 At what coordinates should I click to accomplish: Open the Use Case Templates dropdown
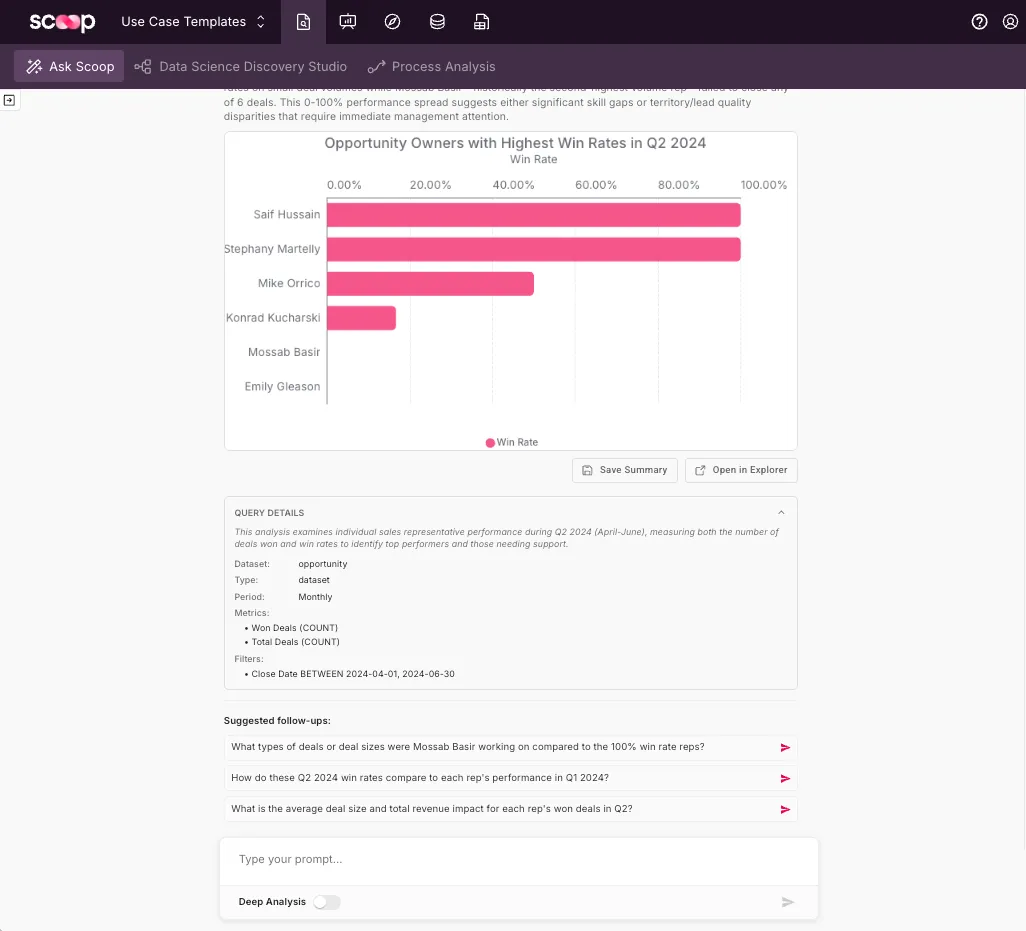pyautogui.click(x=190, y=21)
